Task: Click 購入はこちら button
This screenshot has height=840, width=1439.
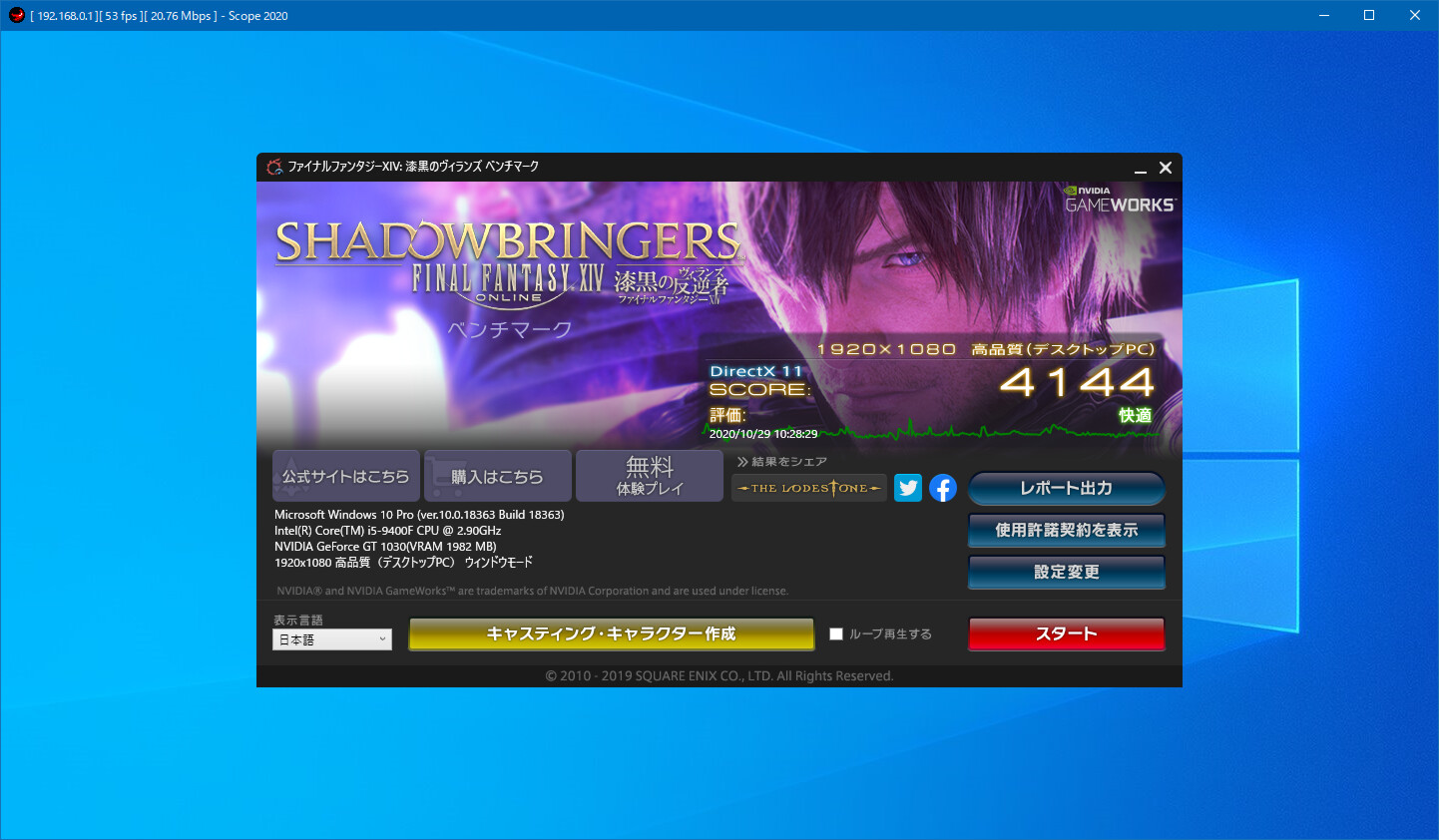Action: coord(498,476)
